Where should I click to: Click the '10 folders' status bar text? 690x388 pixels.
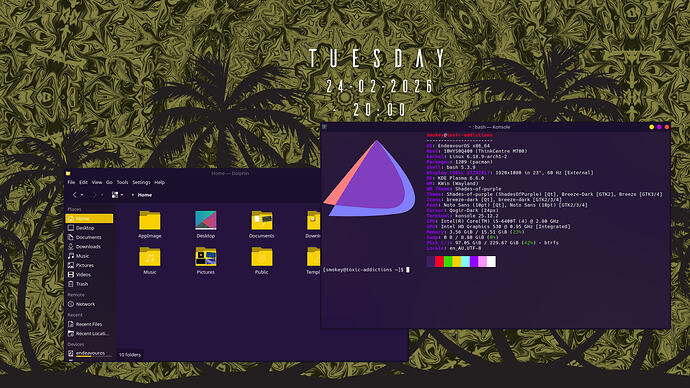tap(130, 355)
